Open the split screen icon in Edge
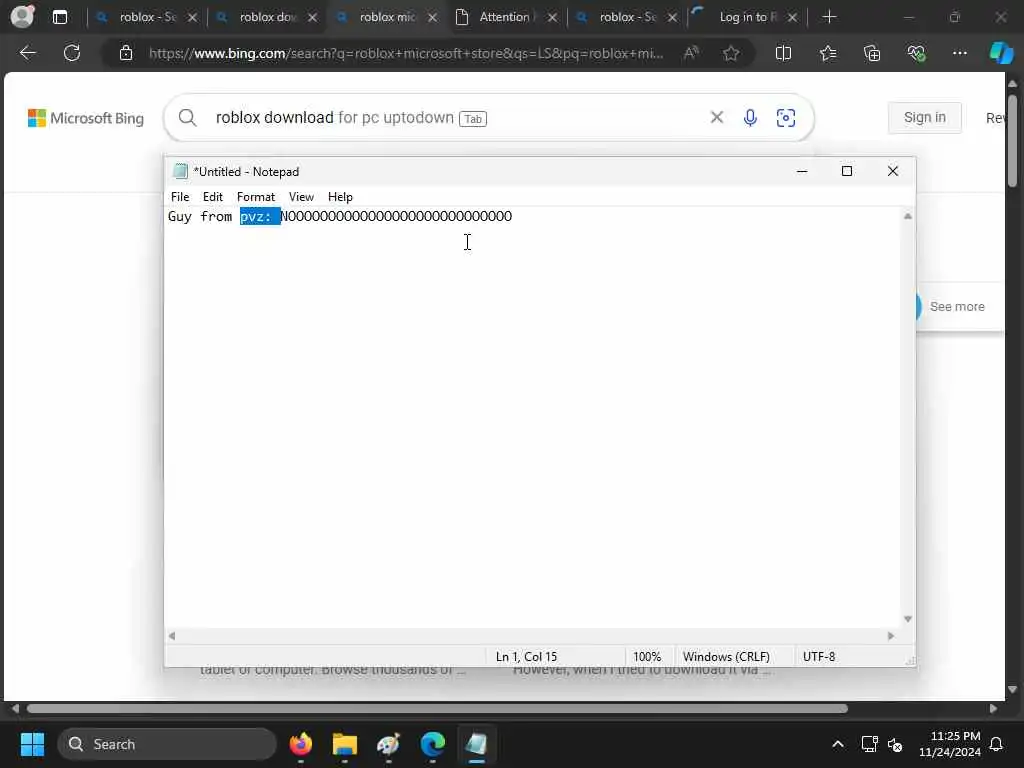The image size is (1024, 768). [x=783, y=53]
